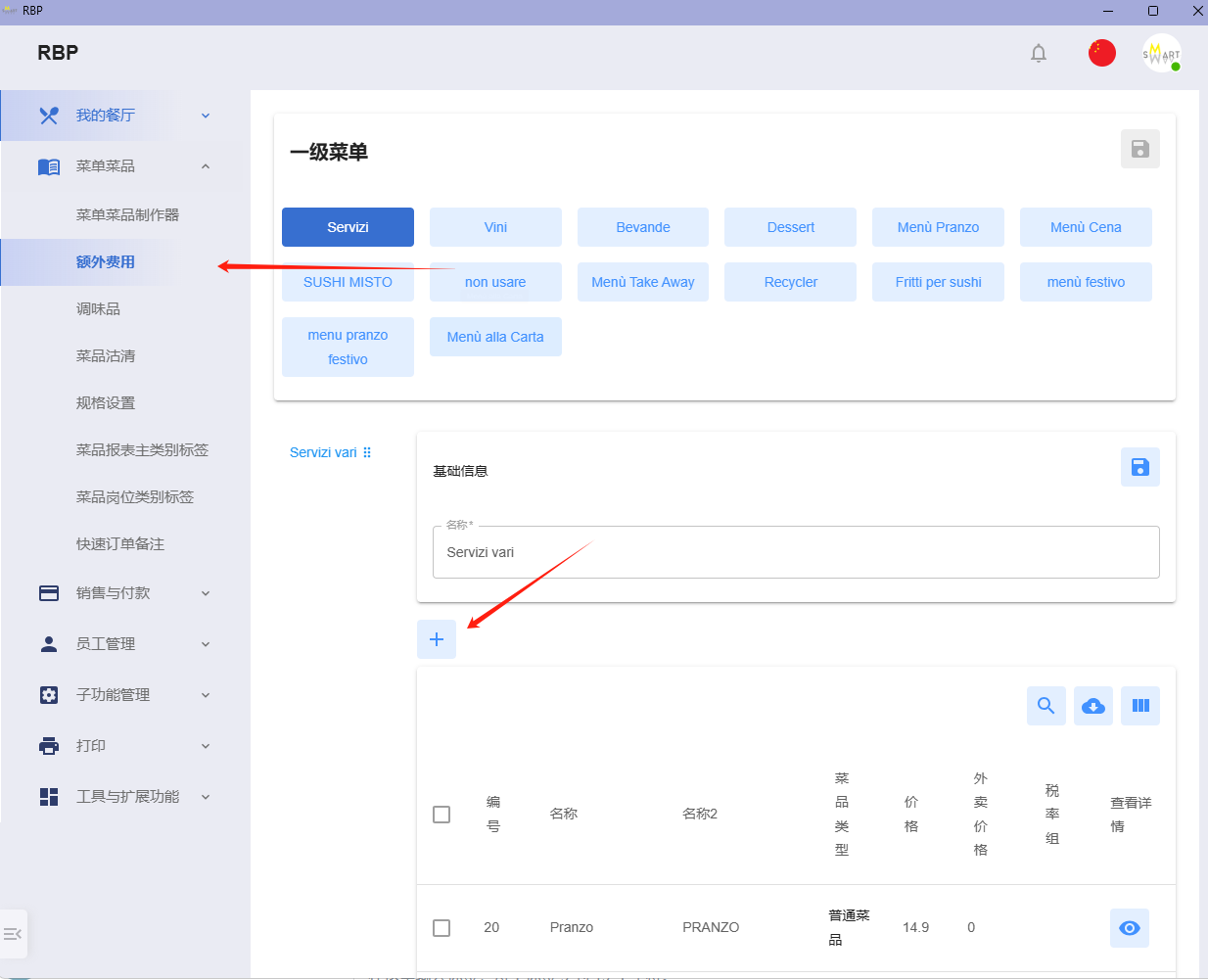Select the menu pranzo festivo category
The image size is (1208, 980).
coord(348,348)
